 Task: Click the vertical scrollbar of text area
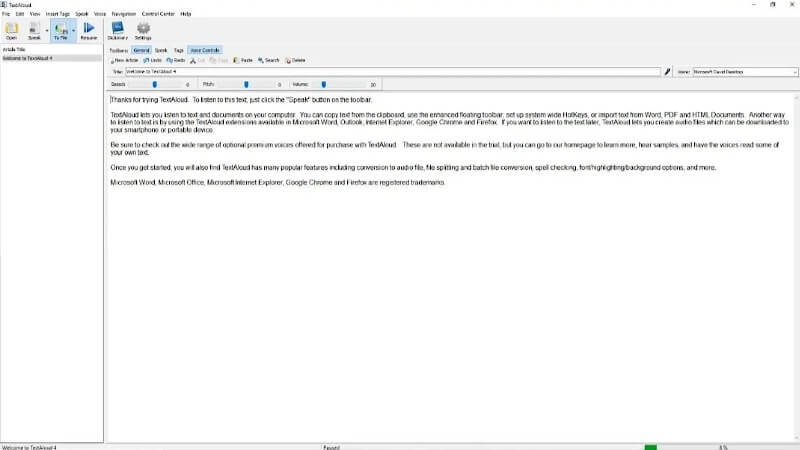point(796,265)
